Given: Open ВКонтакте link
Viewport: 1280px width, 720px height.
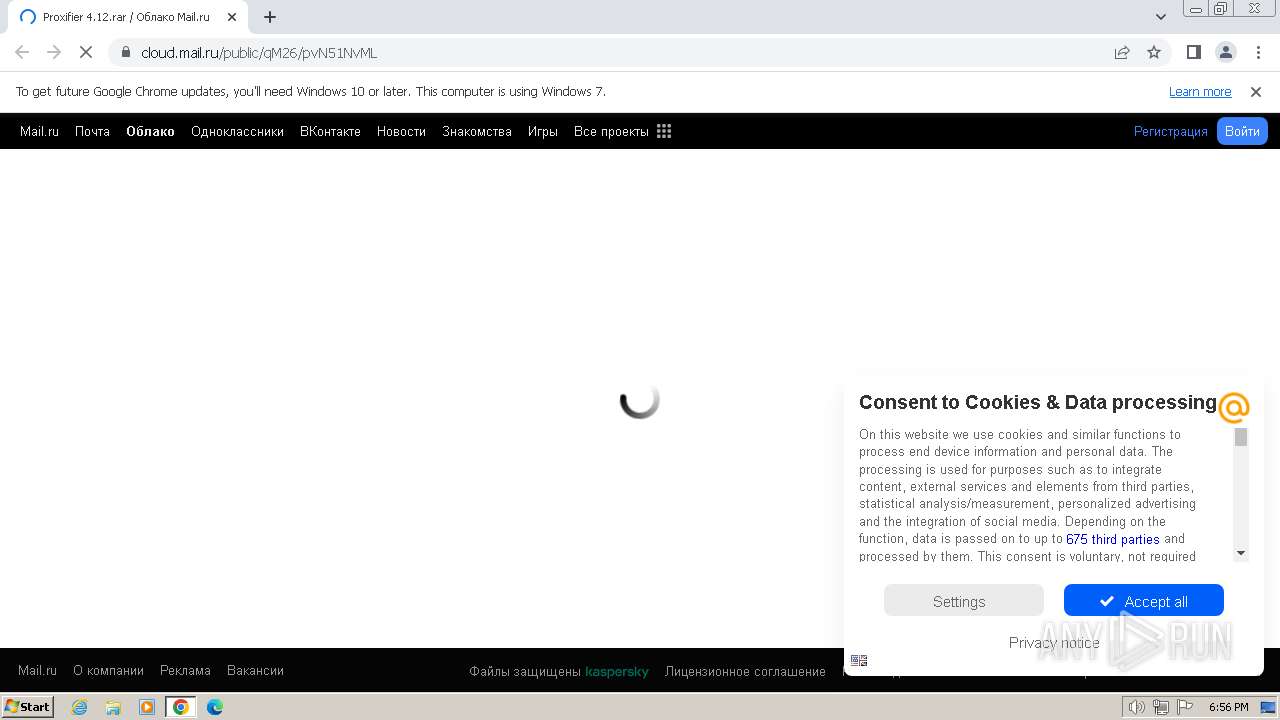Looking at the screenshot, I should click(330, 131).
